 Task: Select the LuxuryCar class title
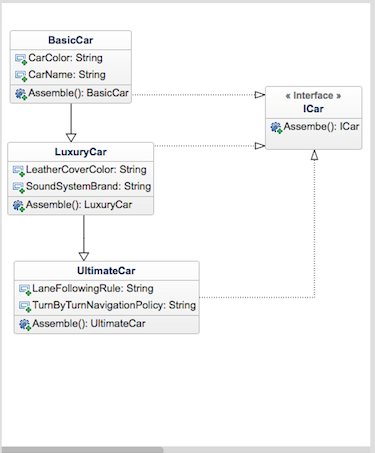point(81,152)
